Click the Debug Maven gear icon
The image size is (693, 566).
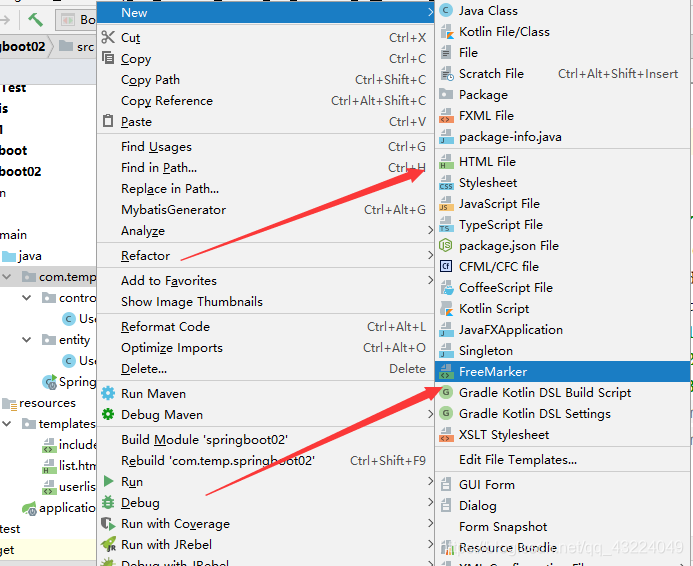point(108,414)
